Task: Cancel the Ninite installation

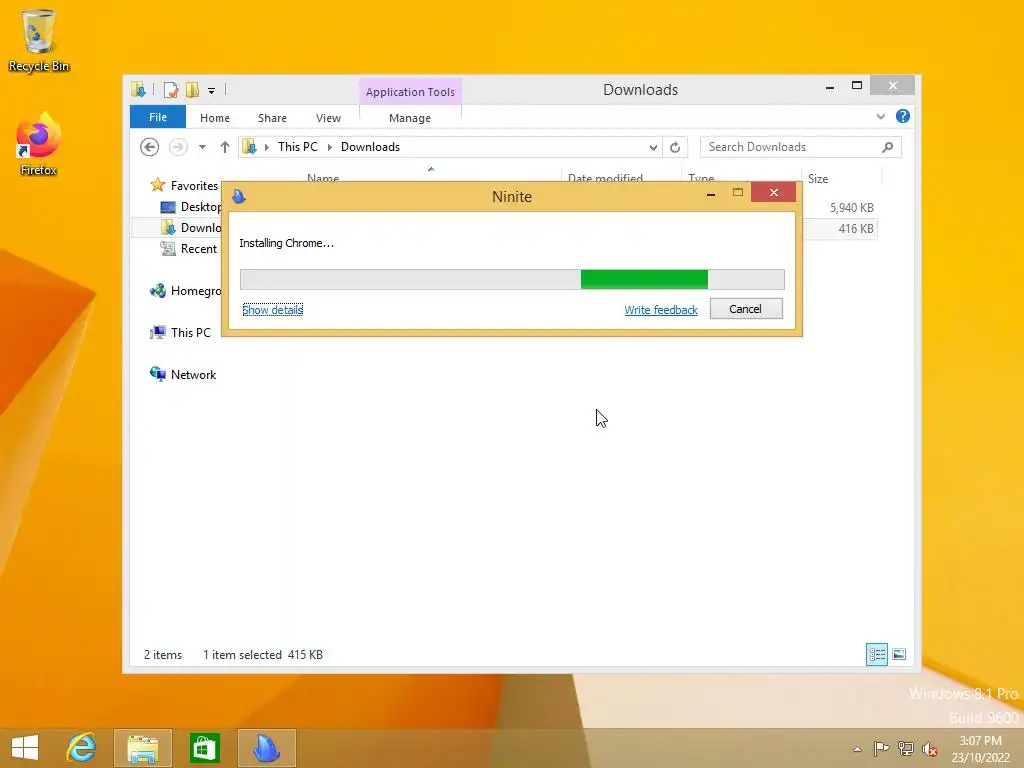Action: tap(746, 309)
